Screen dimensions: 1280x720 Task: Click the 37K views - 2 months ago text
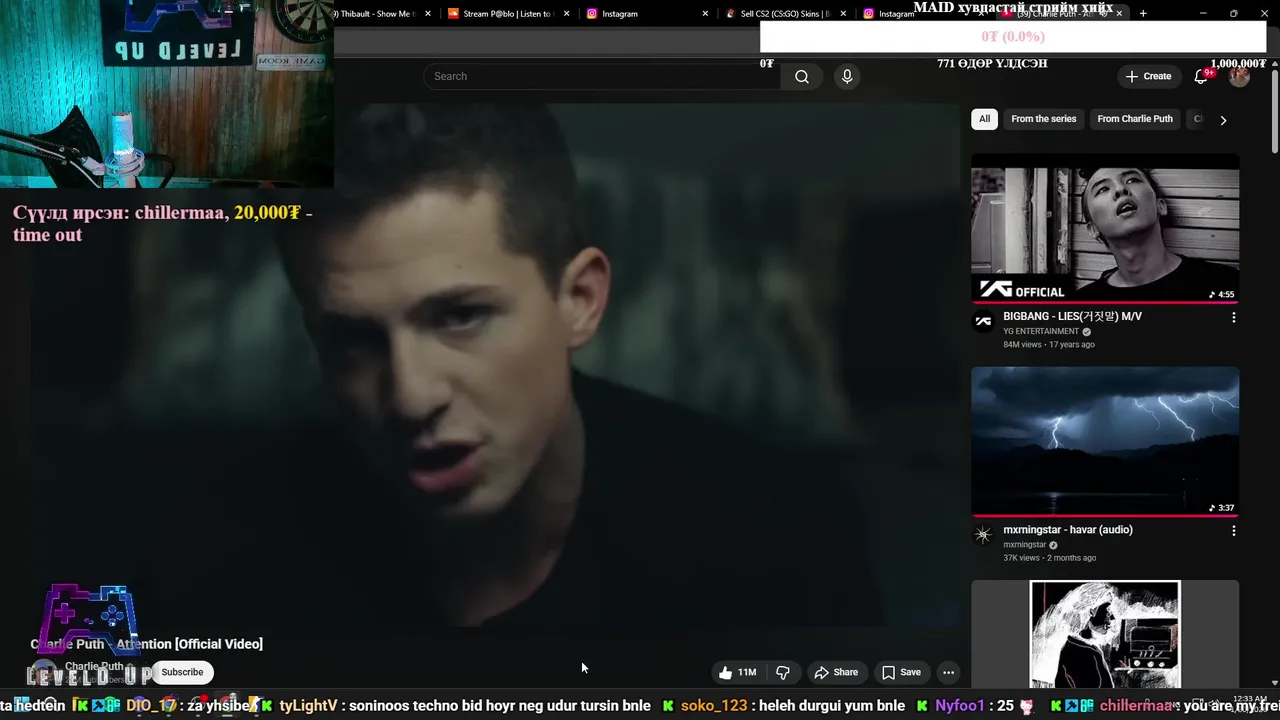(1049, 558)
